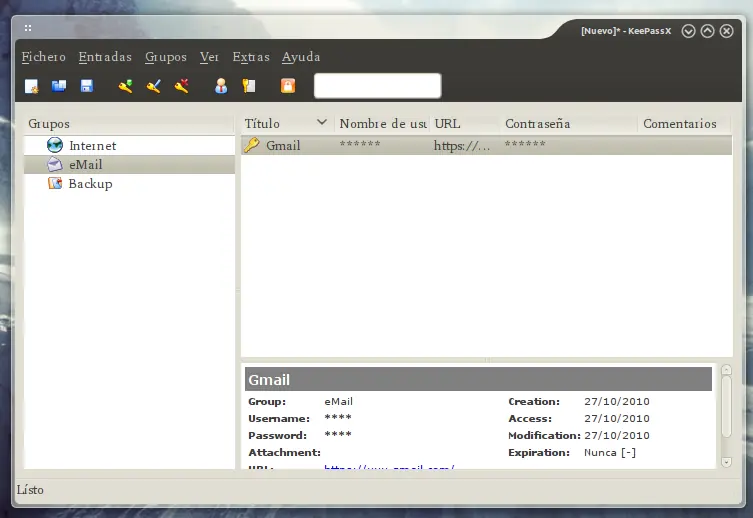Viewport: 753px width, 518px height.
Task: Open the Extras menu
Action: coord(251,57)
